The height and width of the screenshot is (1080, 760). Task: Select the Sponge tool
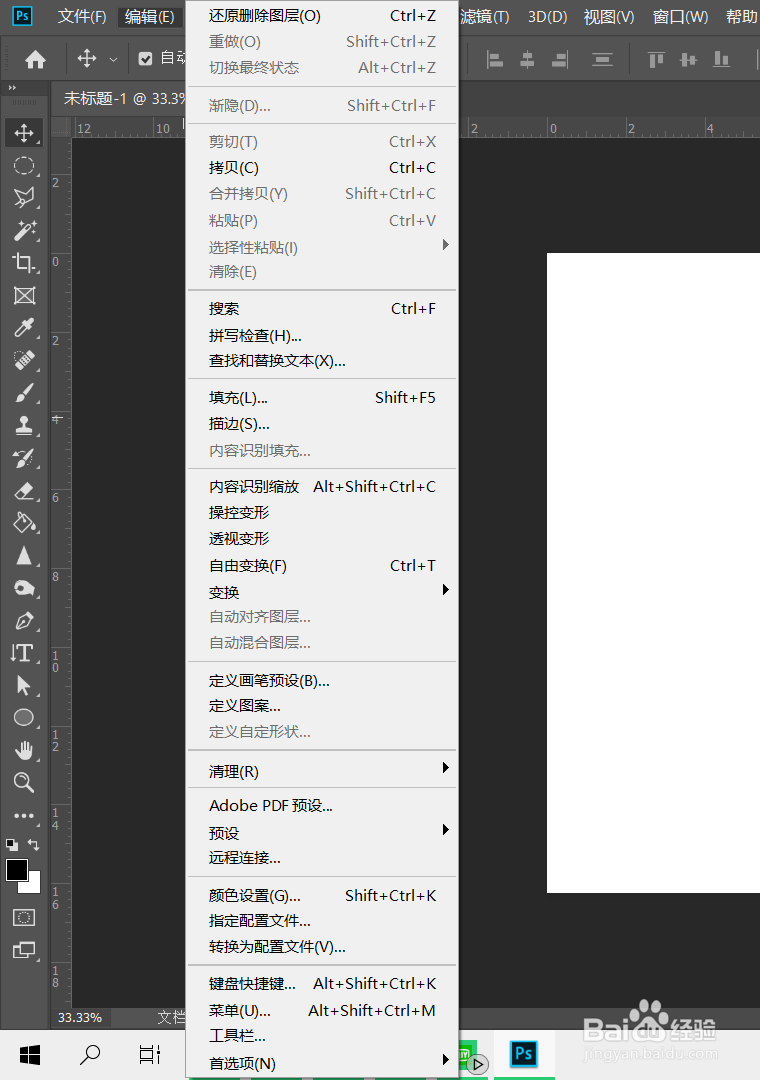pos(24,588)
